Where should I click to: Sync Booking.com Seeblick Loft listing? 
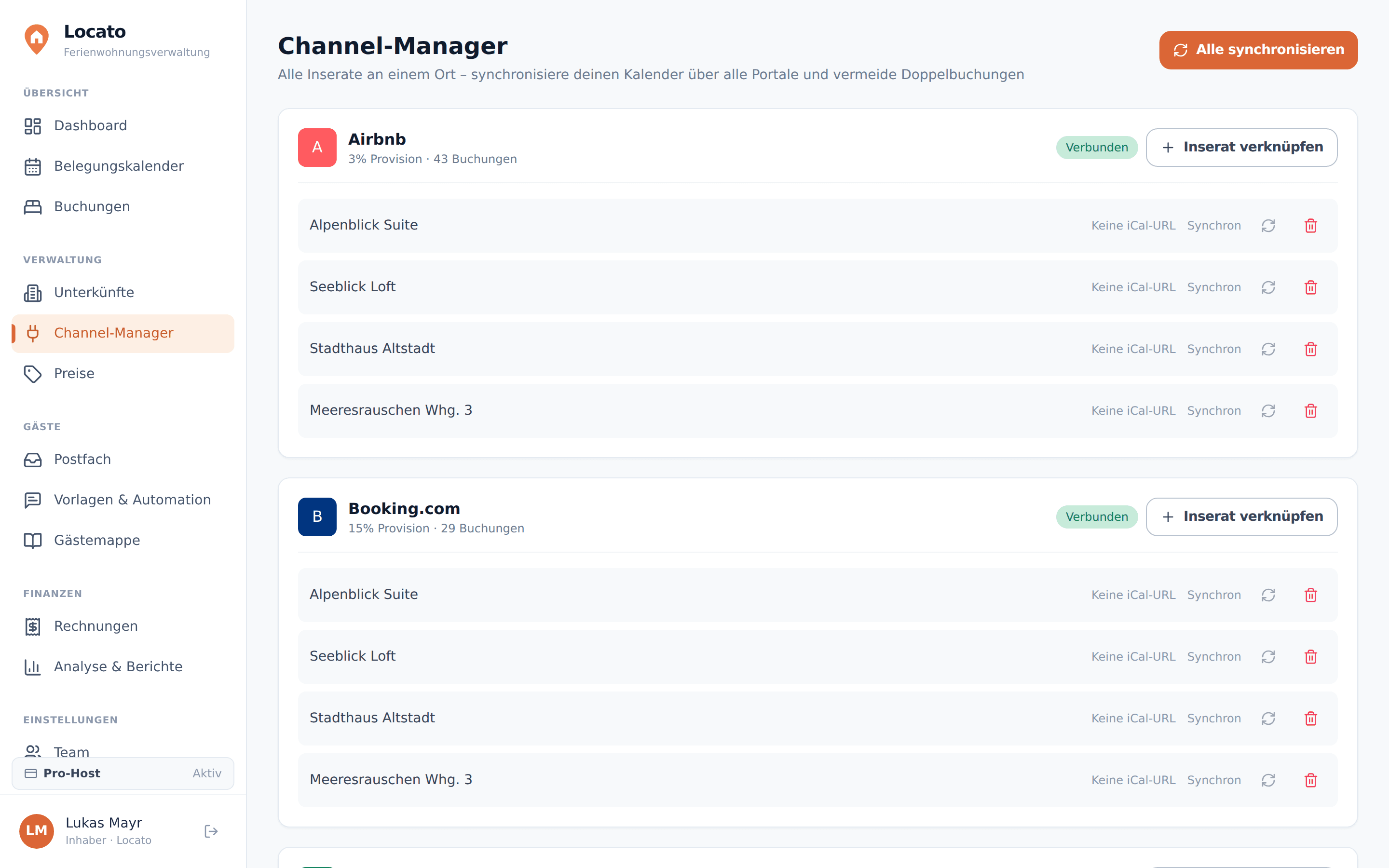click(x=1268, y=656)
